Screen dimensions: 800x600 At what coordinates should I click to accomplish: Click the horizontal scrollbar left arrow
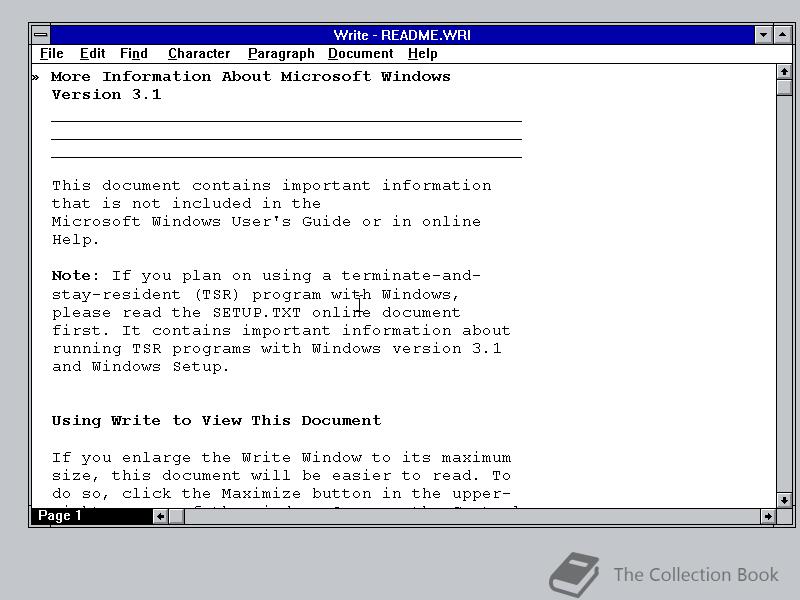coord(160,516)
